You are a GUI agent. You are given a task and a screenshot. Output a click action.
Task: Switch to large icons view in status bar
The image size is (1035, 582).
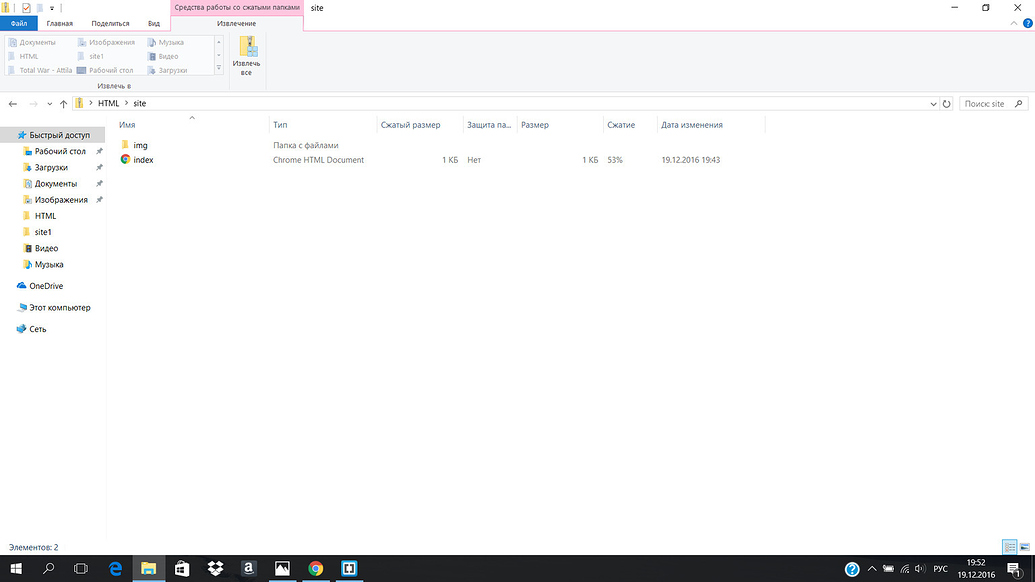point(1024,547)
